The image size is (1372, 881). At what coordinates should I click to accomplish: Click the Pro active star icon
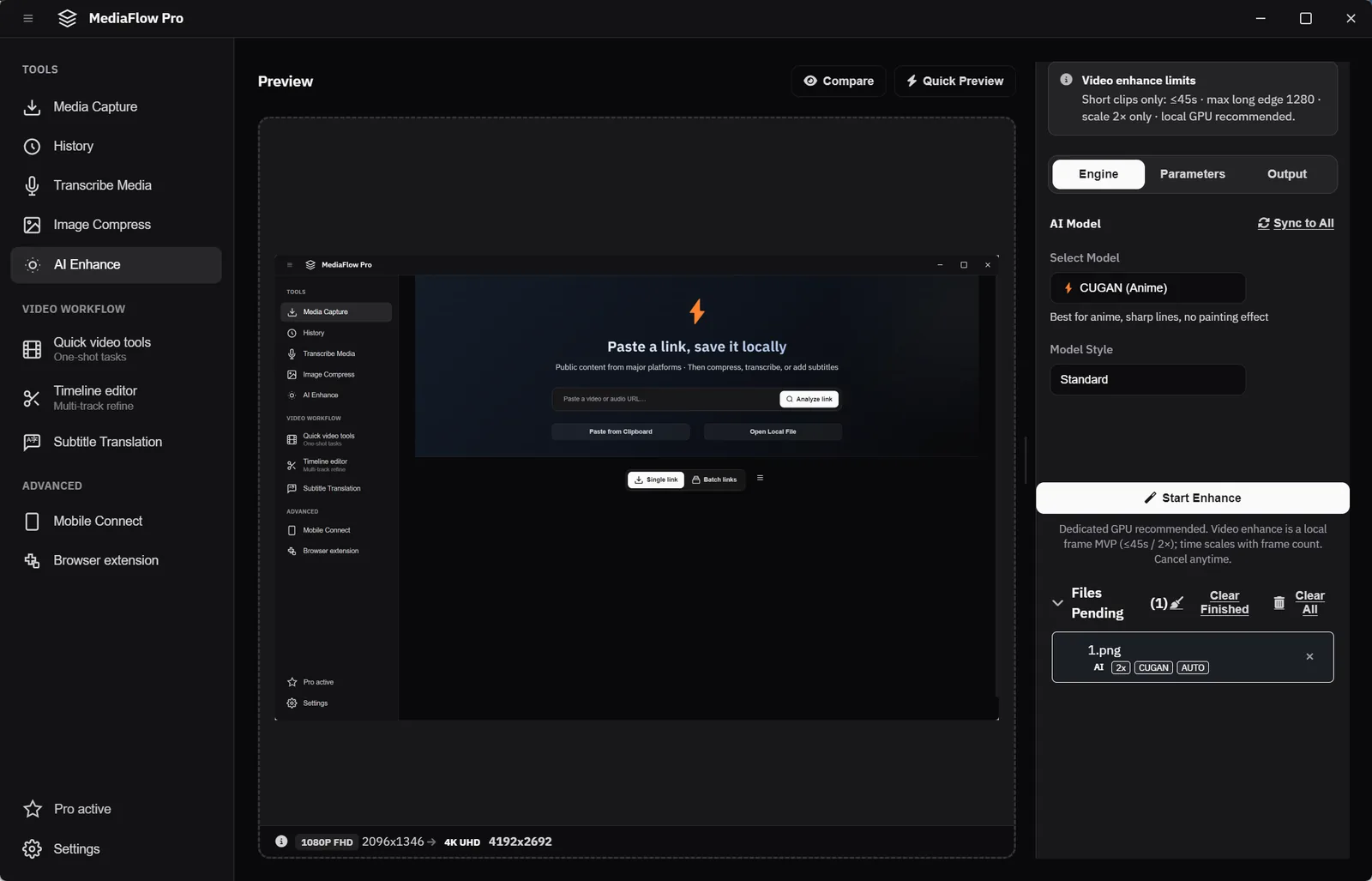pyautogui.click(x=33, y=809)
